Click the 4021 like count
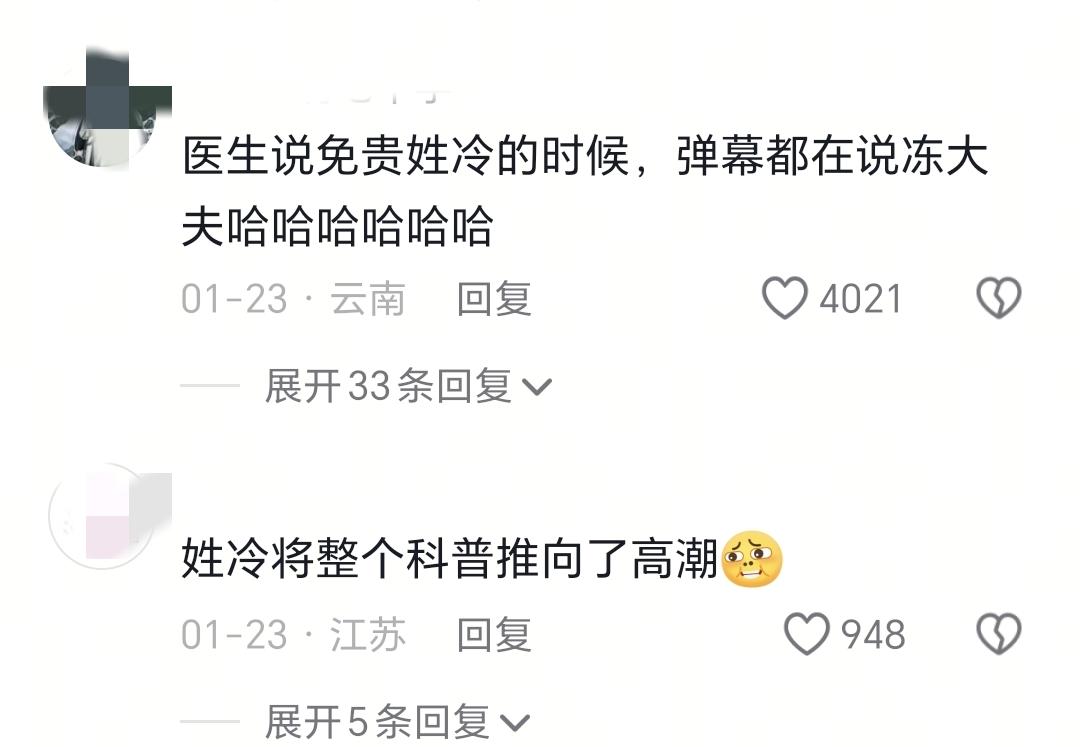 (x=860, y=299)
